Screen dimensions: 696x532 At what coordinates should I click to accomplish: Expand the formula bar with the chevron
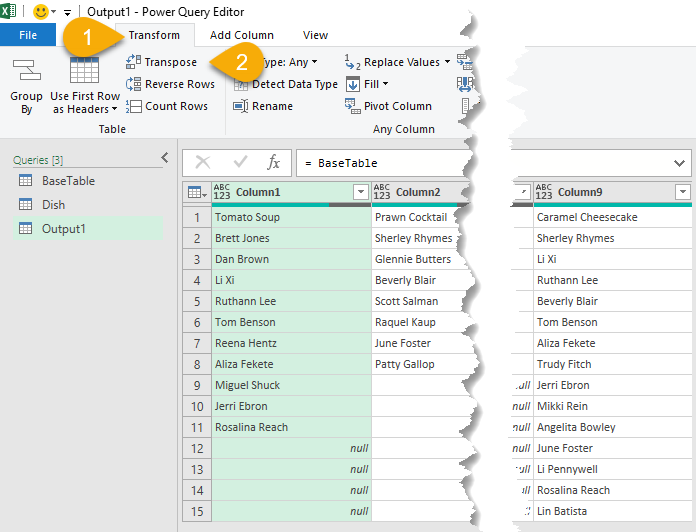[681, 163]
